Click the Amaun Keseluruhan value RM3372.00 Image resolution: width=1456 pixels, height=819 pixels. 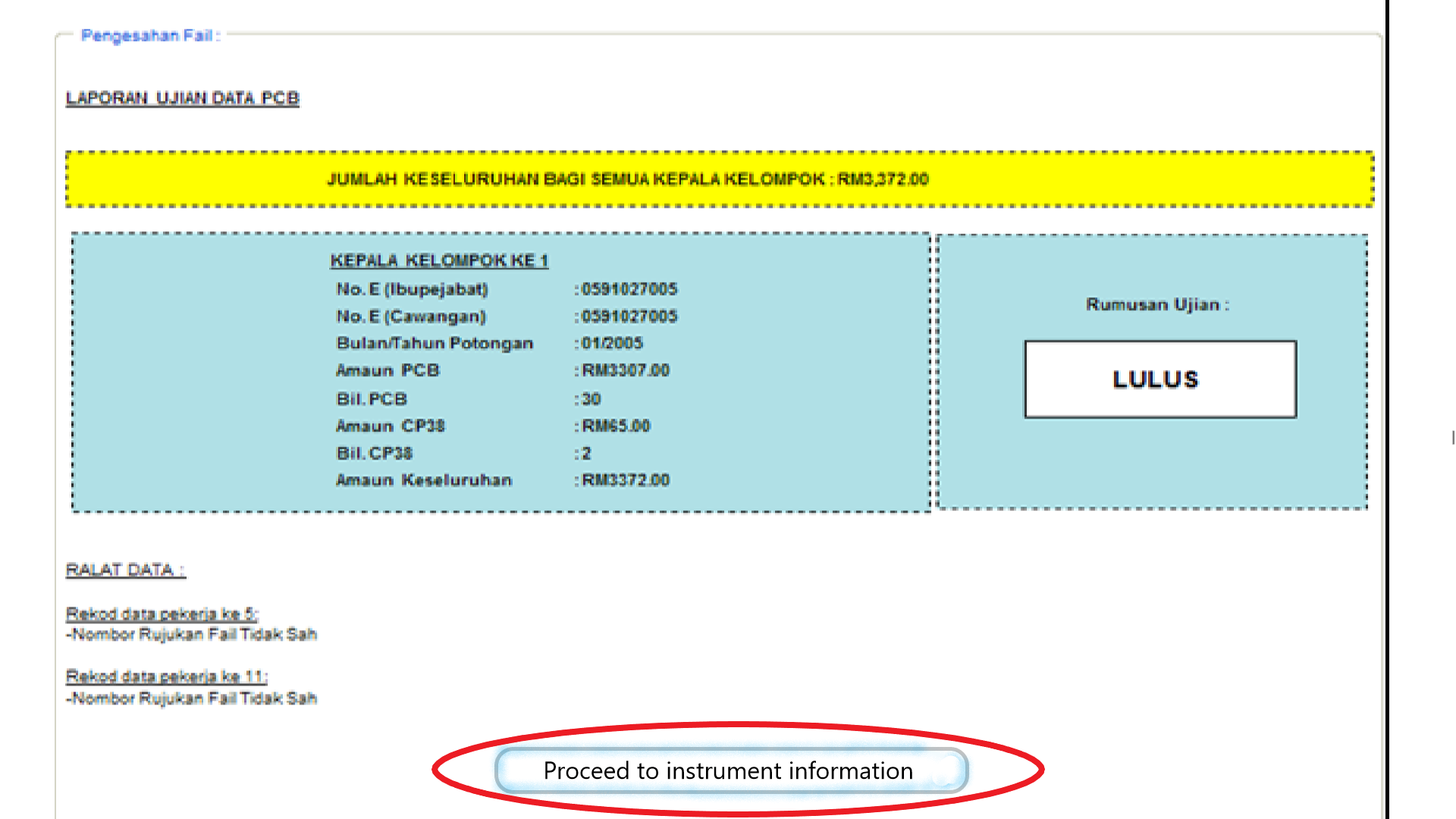pos(625,480)
